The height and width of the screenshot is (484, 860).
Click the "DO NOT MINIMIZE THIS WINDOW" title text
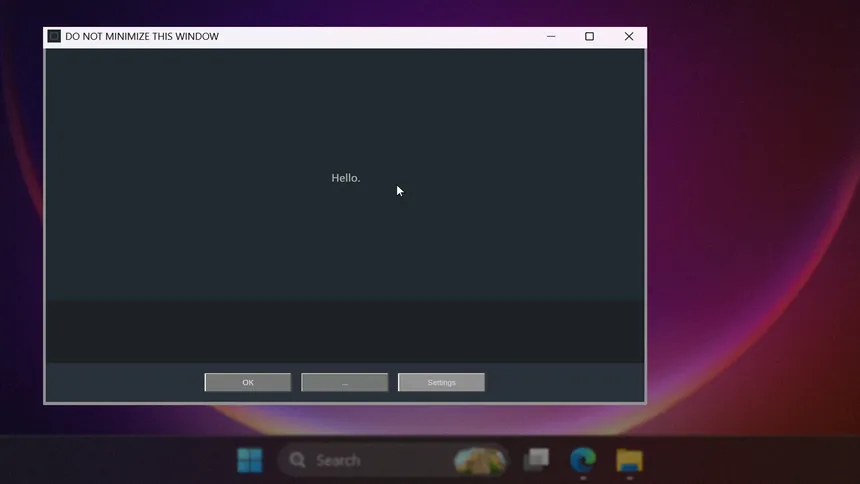[142, 37]
